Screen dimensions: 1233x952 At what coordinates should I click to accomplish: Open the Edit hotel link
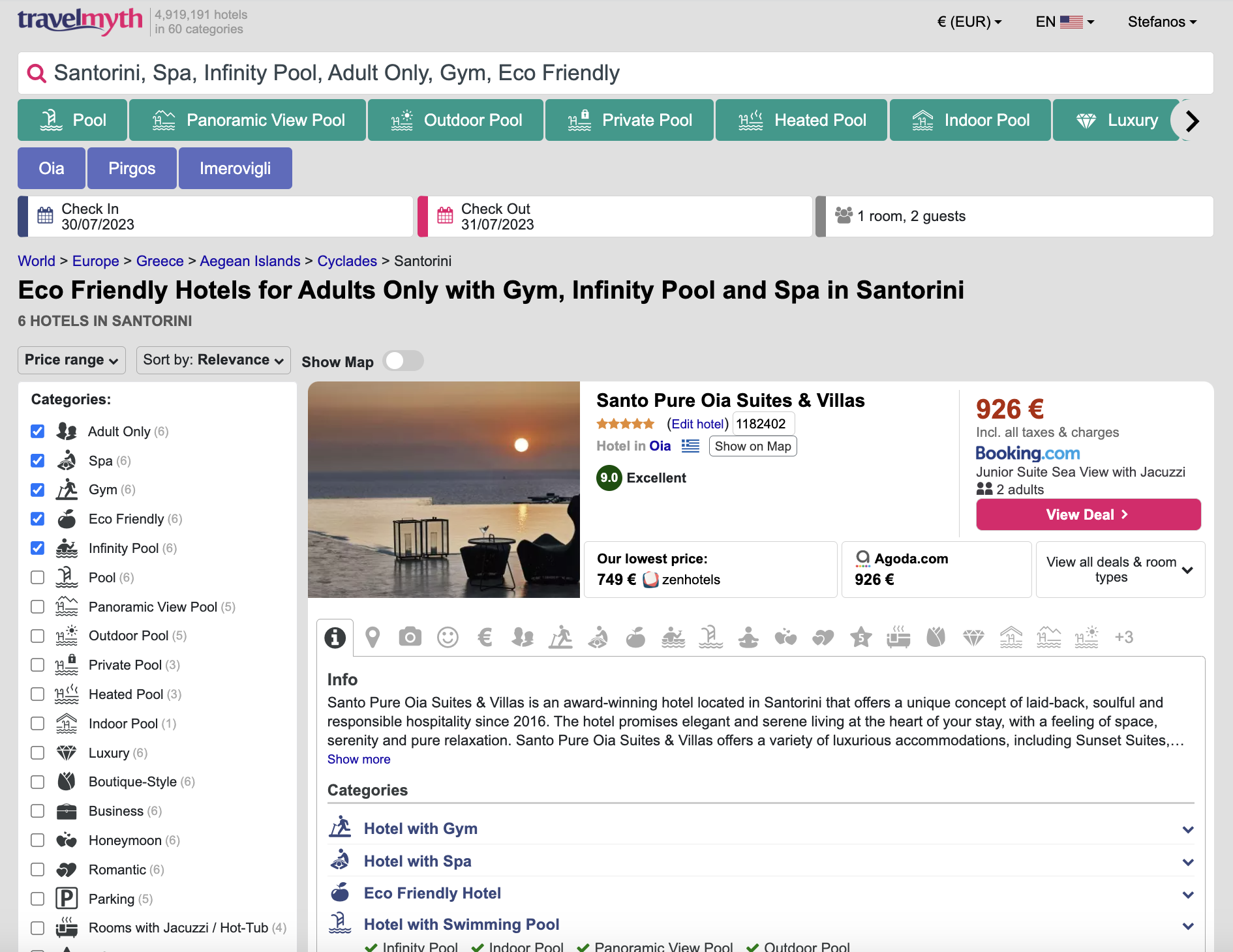[x=697, y=424]
